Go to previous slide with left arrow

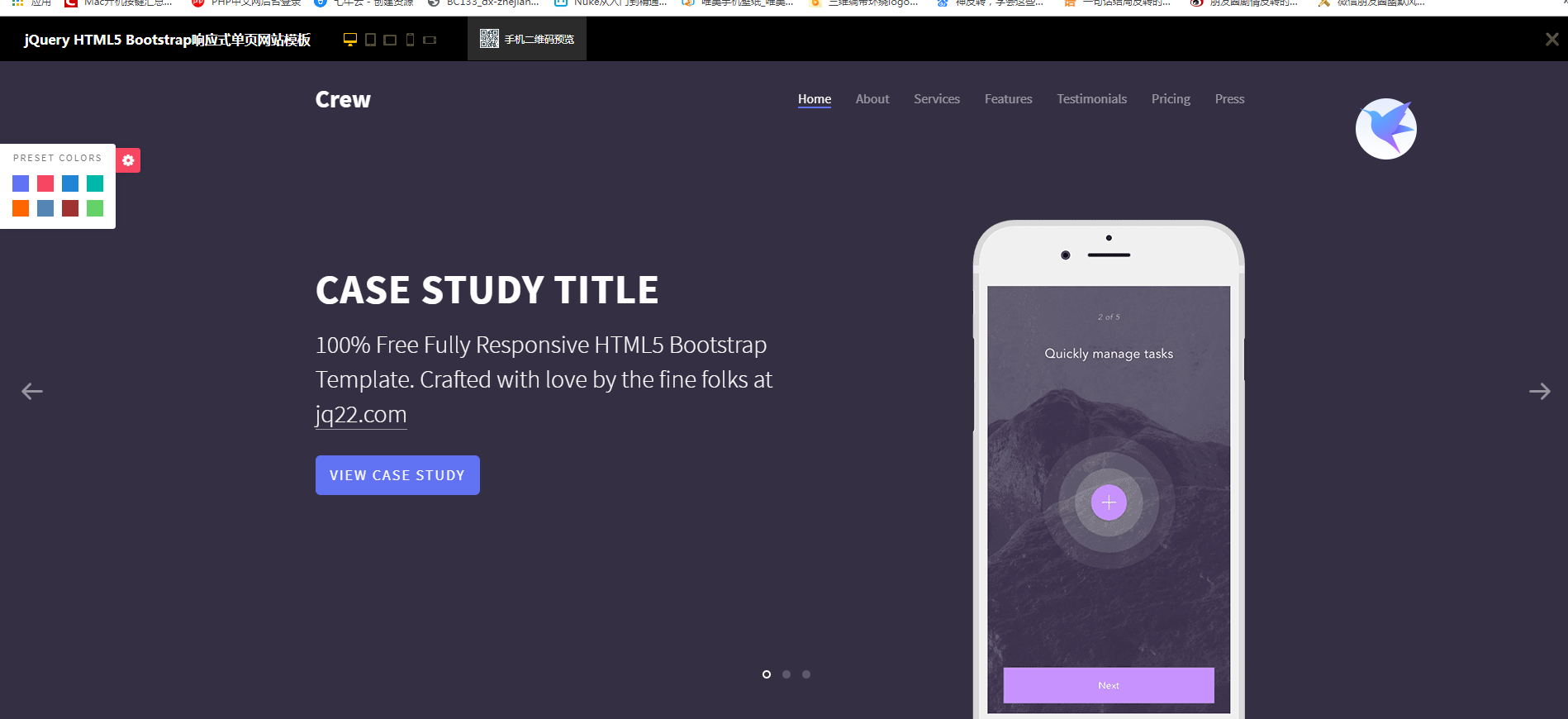[x=32, y=391]
